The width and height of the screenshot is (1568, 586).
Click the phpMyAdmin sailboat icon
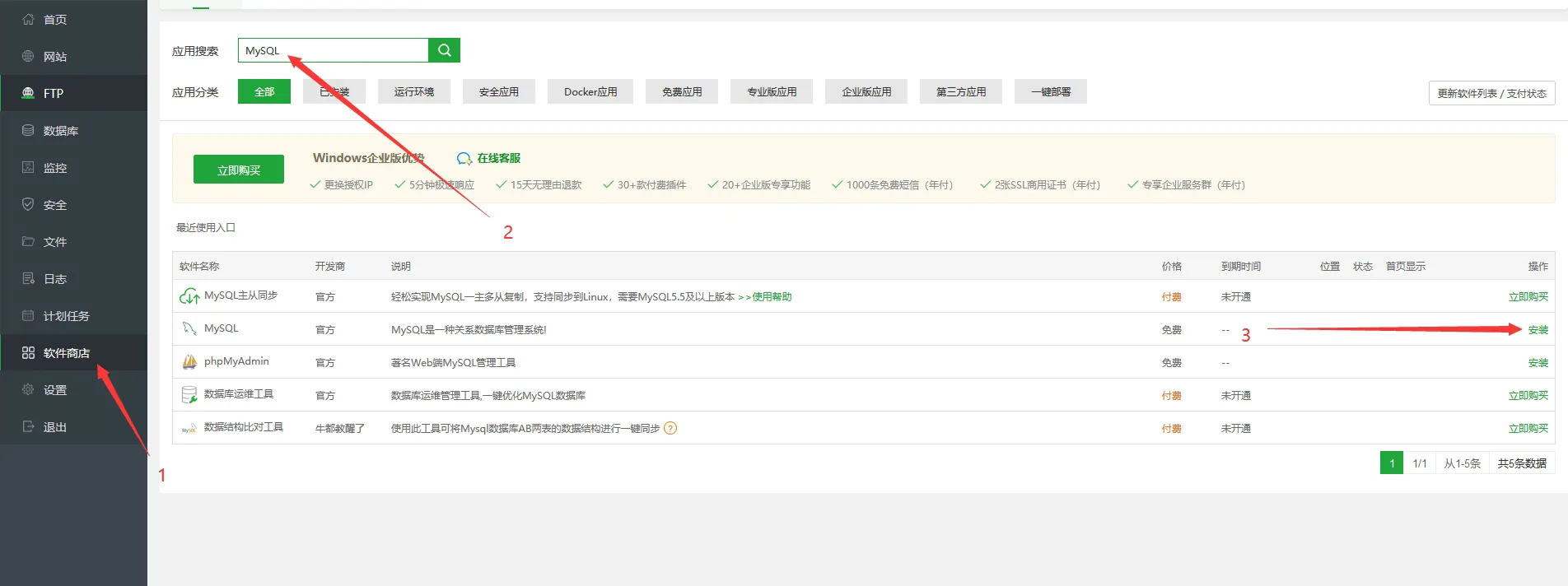[x=189, y=362]
